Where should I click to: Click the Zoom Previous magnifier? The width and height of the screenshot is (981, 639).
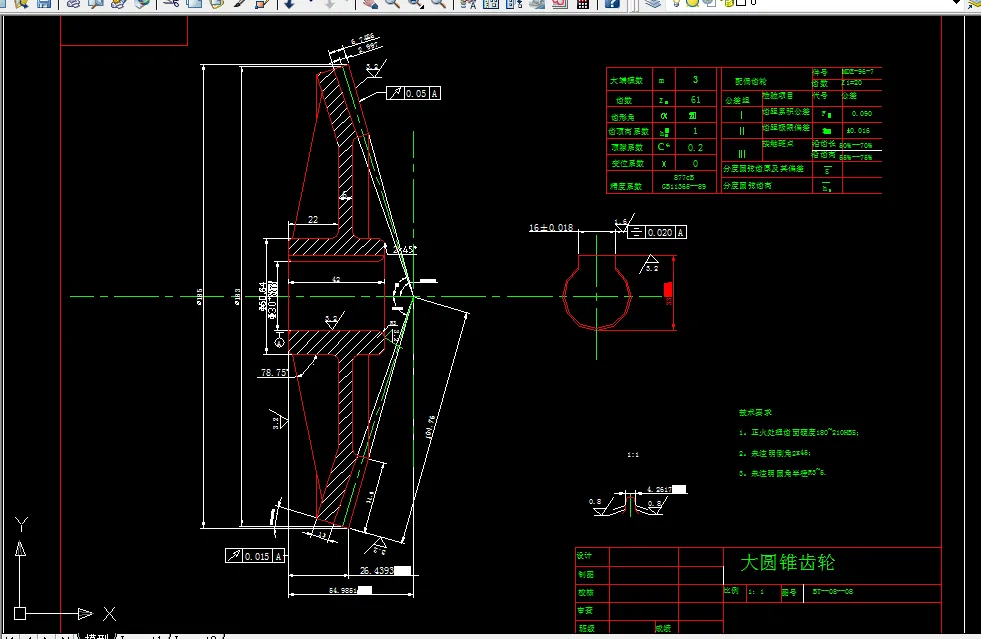coord(439,3)
